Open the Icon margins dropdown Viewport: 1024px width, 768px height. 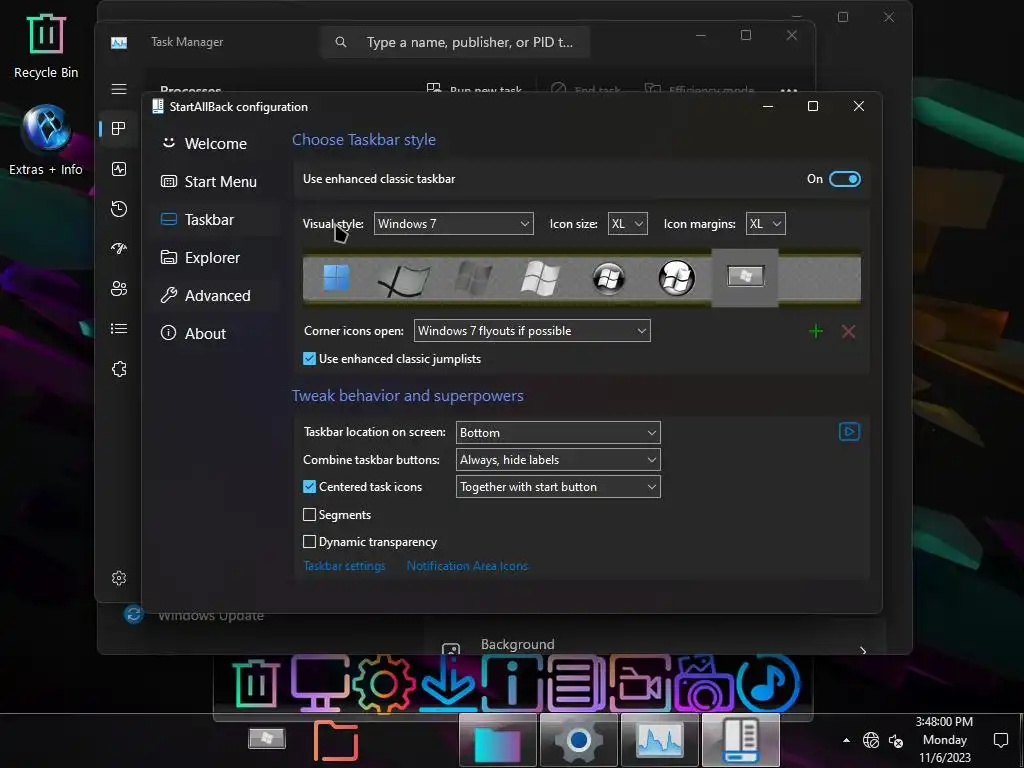pos(765,223)
